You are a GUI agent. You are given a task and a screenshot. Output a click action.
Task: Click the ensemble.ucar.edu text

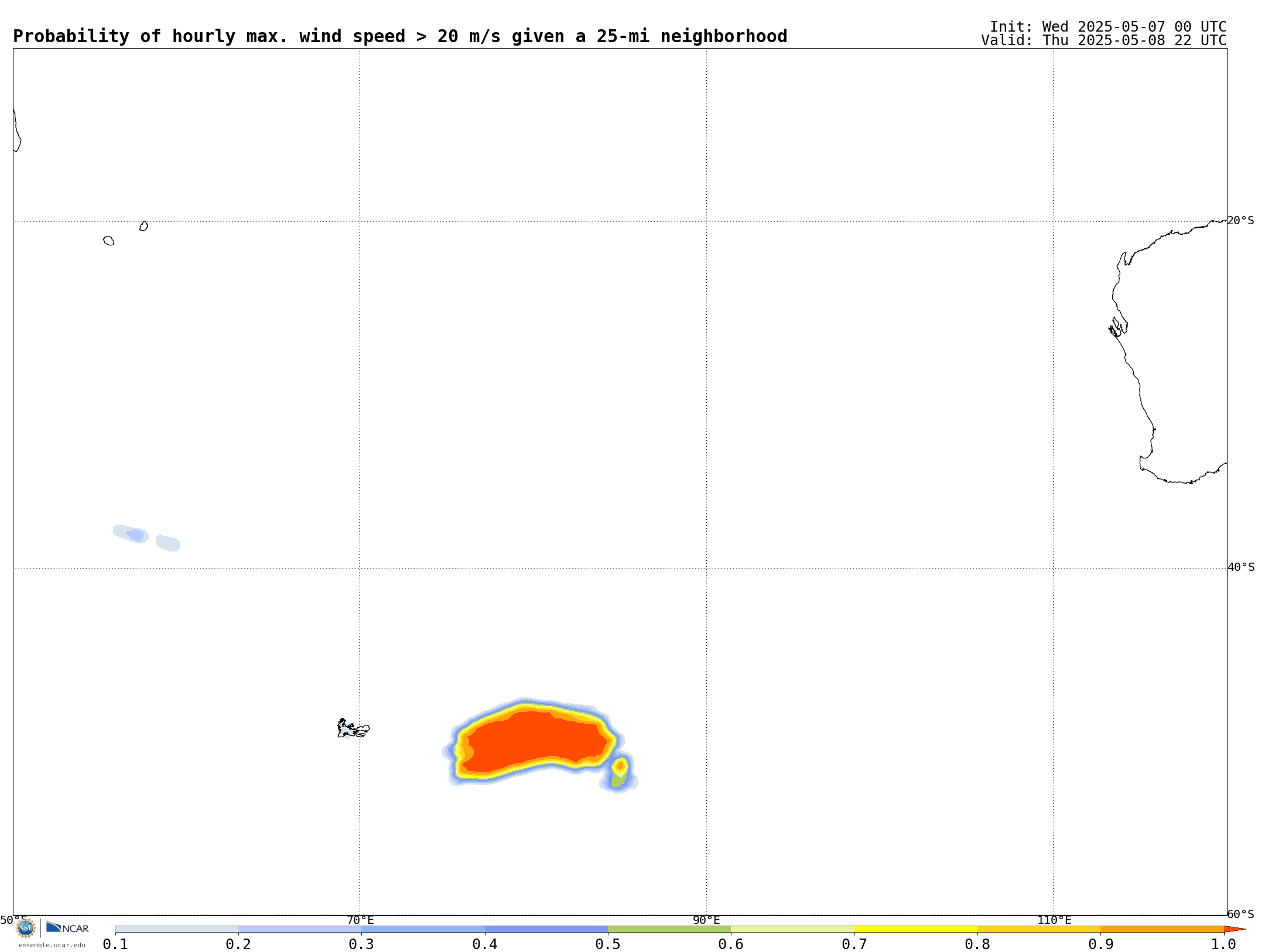[52, 945]
